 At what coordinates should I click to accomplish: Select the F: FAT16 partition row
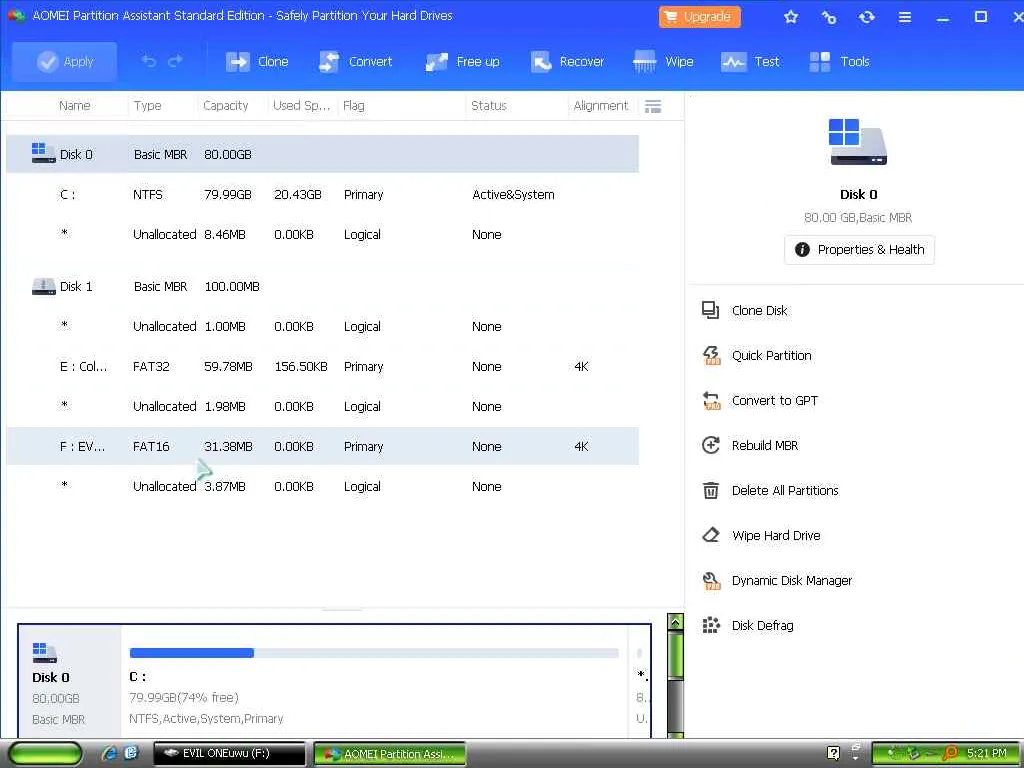[322, 446]
